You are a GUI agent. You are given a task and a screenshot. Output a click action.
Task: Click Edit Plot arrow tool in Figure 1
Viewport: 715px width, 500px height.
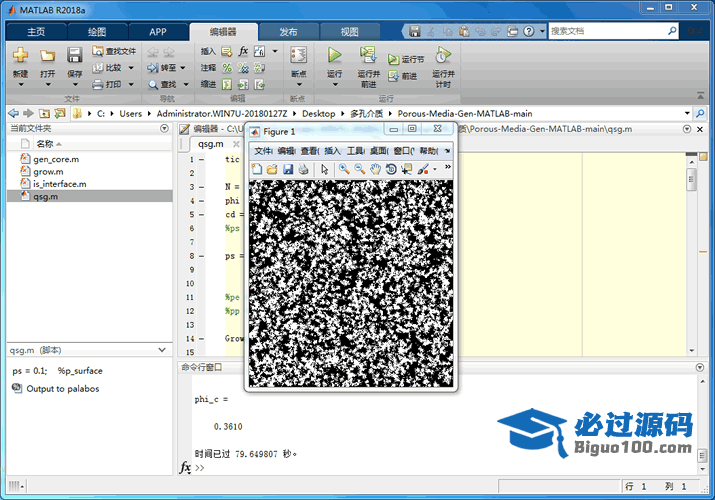point(324,170)
